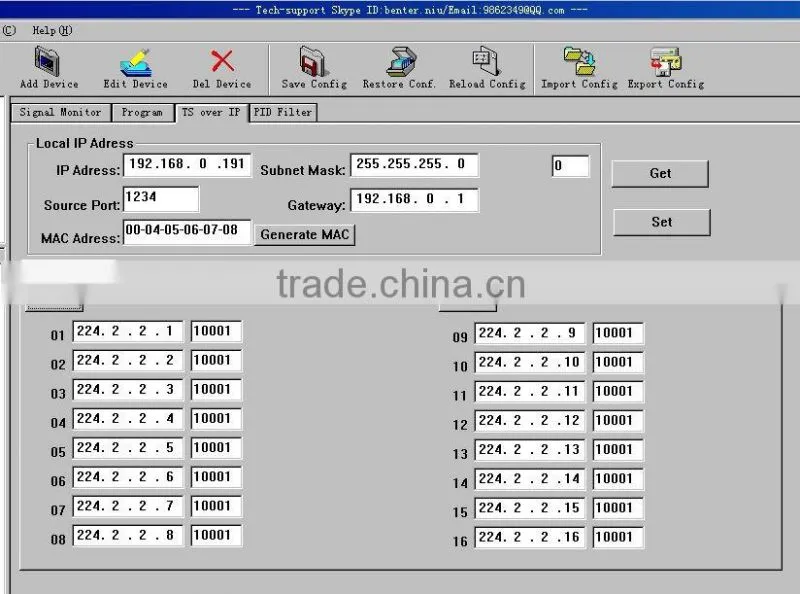
Task: Switch to the Signal Monitor tab
Action: click(x=60, y=112)
